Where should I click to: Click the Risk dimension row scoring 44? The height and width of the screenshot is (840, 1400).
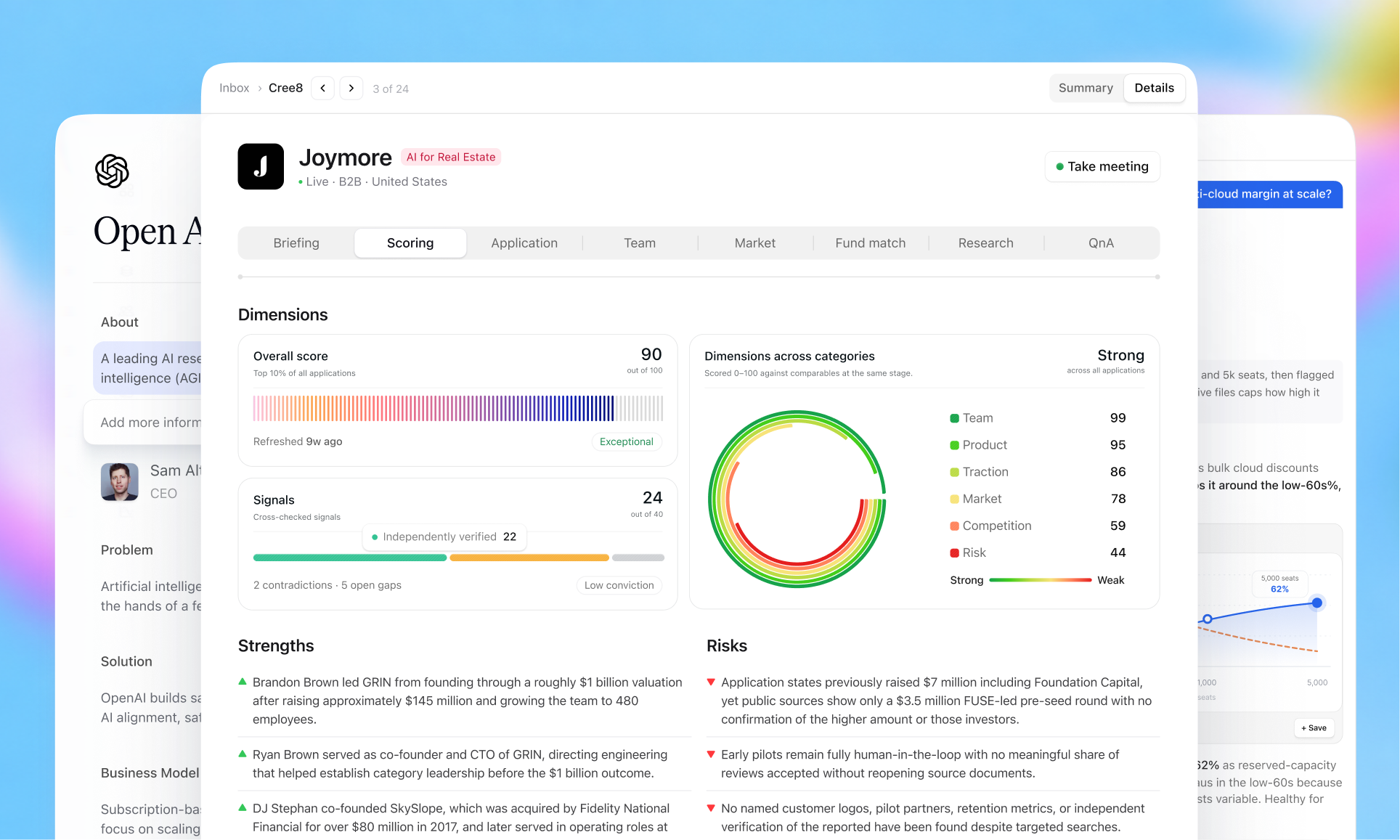[1038, 552]
